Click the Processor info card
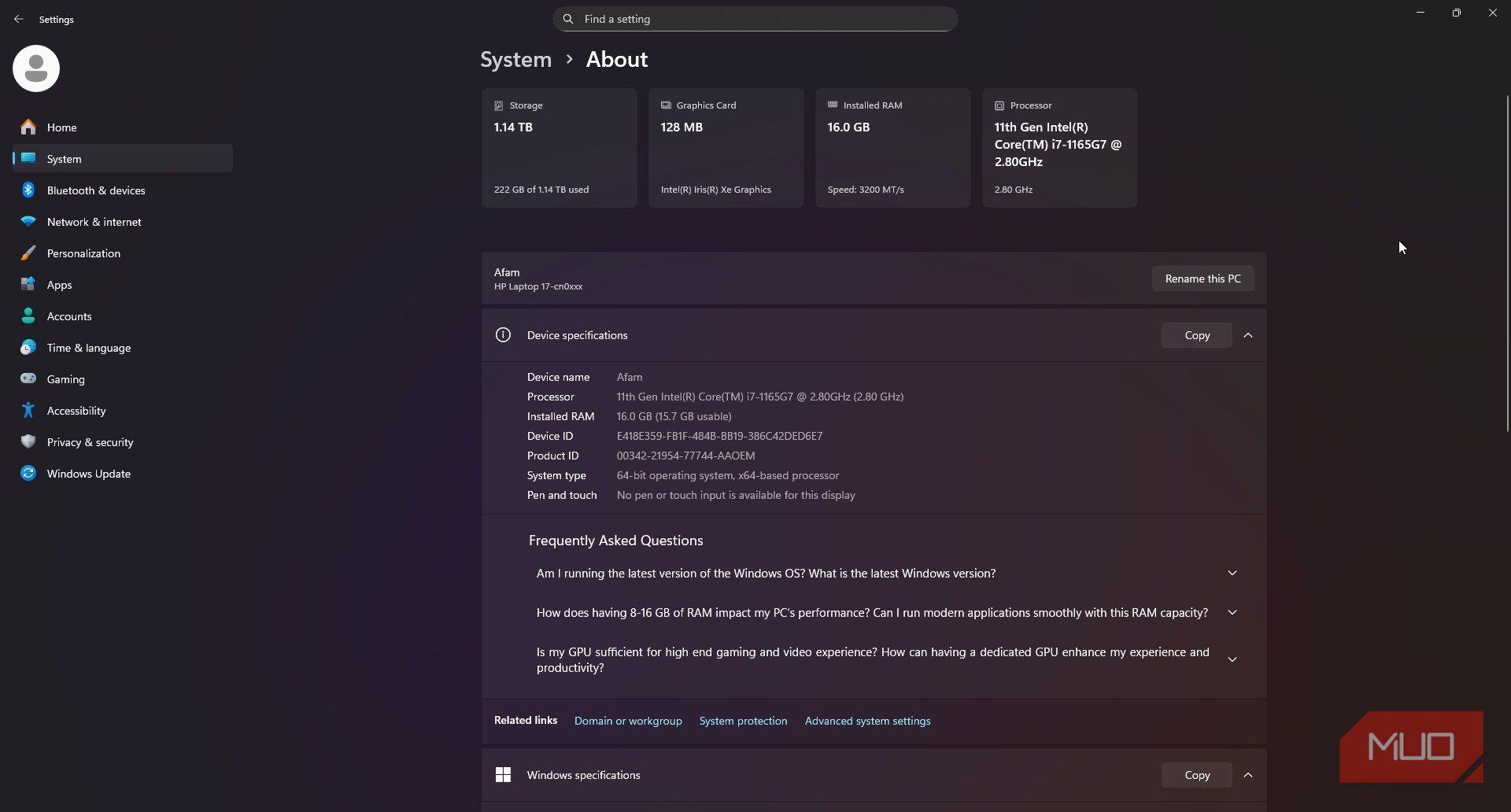The image size is (1511, 812). click(x=1059, y=148)
